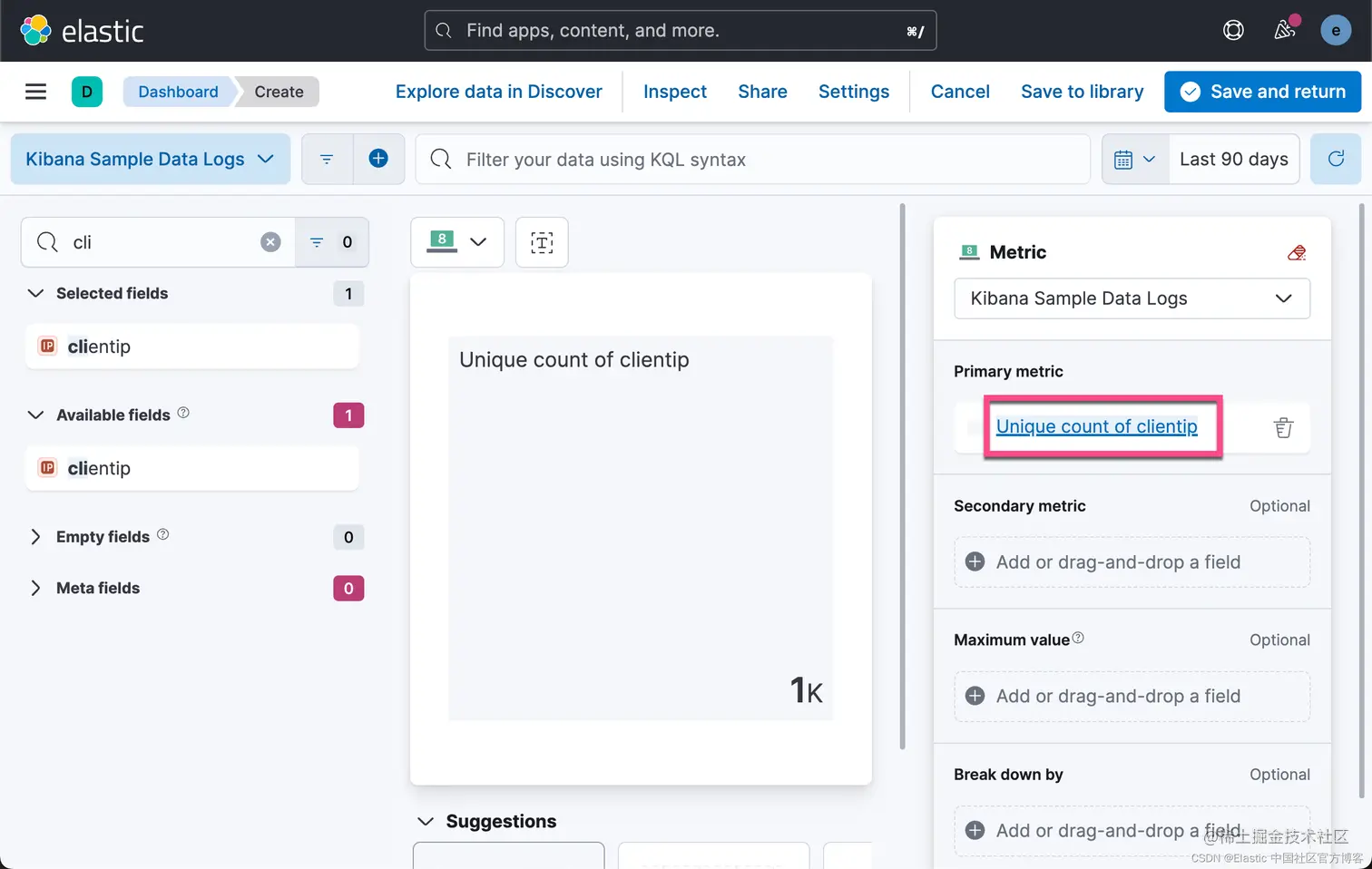Add a field to Maximum value
The width and height of the screenshot is (1372, 869).
tap(1132, 697)
